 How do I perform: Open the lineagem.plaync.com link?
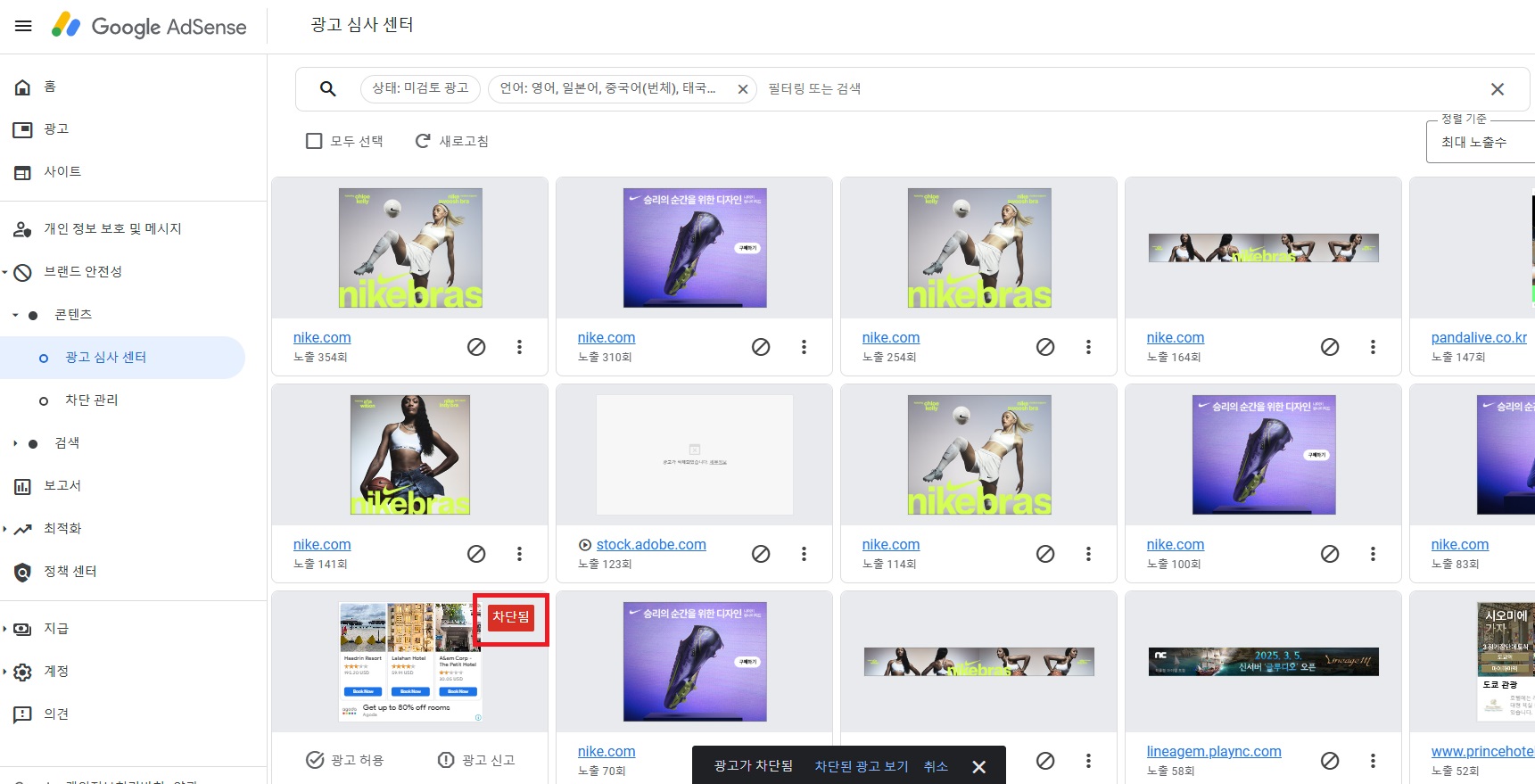coord(1214,751)
